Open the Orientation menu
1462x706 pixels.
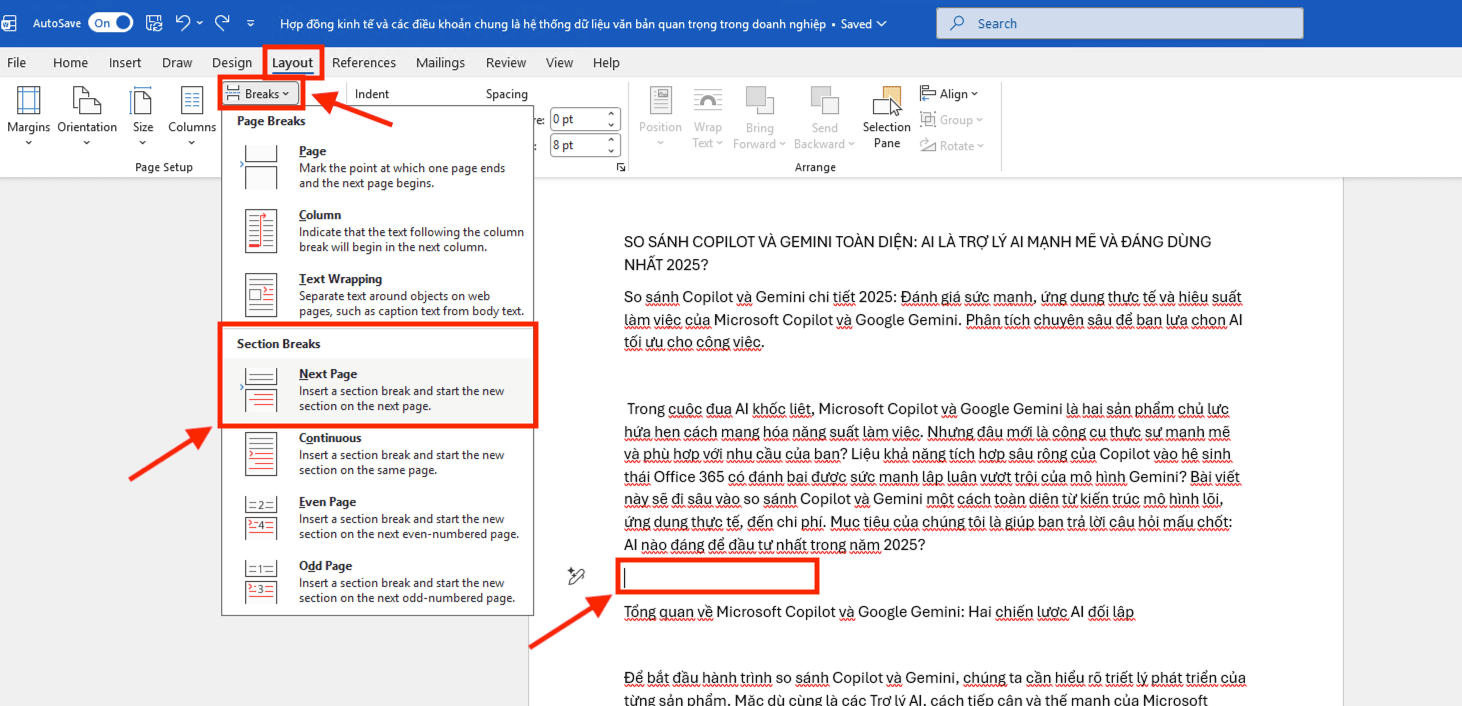pos(87,116)
